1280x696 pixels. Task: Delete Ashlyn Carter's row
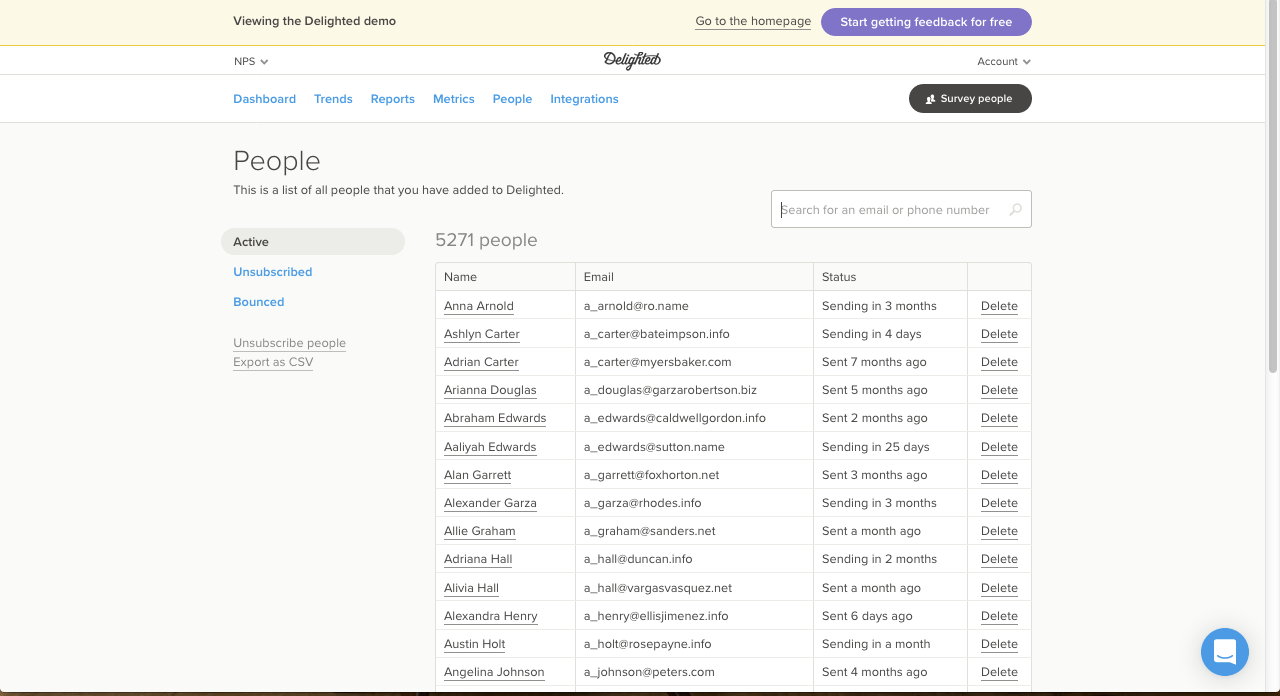pyautogui.click(x=999, y=334)
